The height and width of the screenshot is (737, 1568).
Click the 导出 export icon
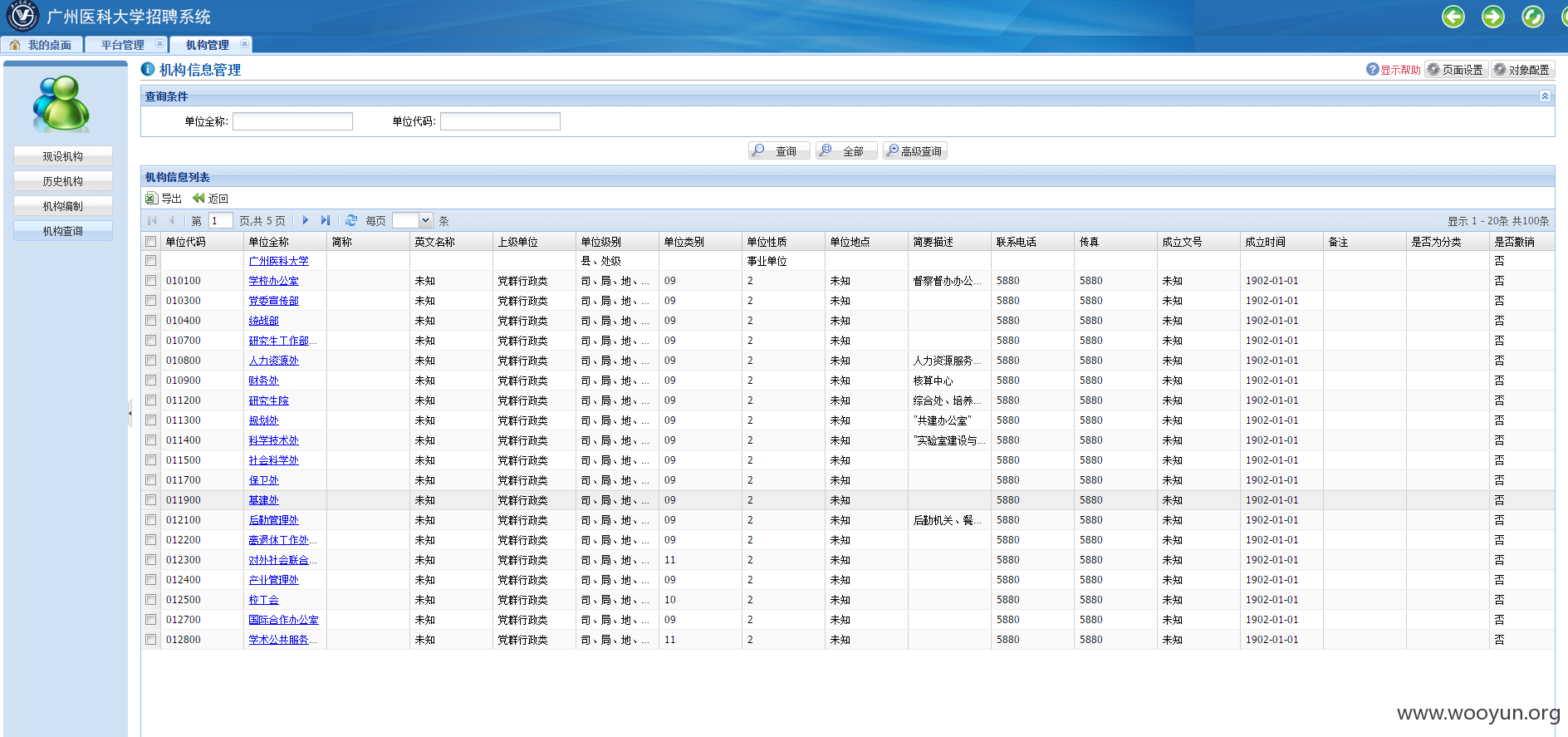151,198
